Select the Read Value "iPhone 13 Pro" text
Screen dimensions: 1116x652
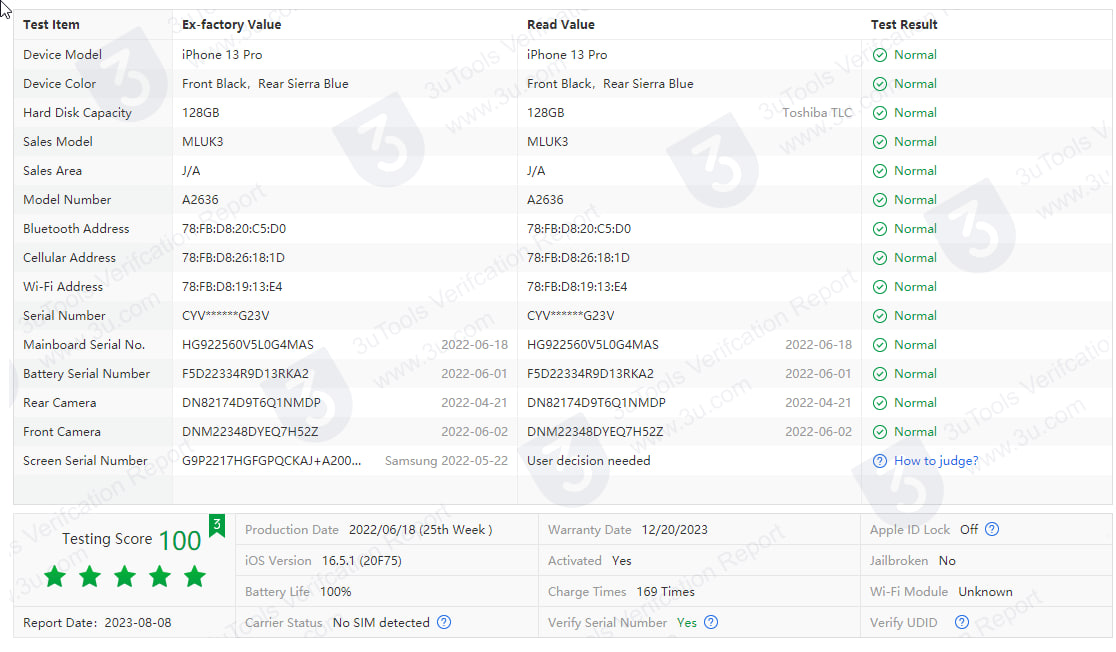pos(567,55)
